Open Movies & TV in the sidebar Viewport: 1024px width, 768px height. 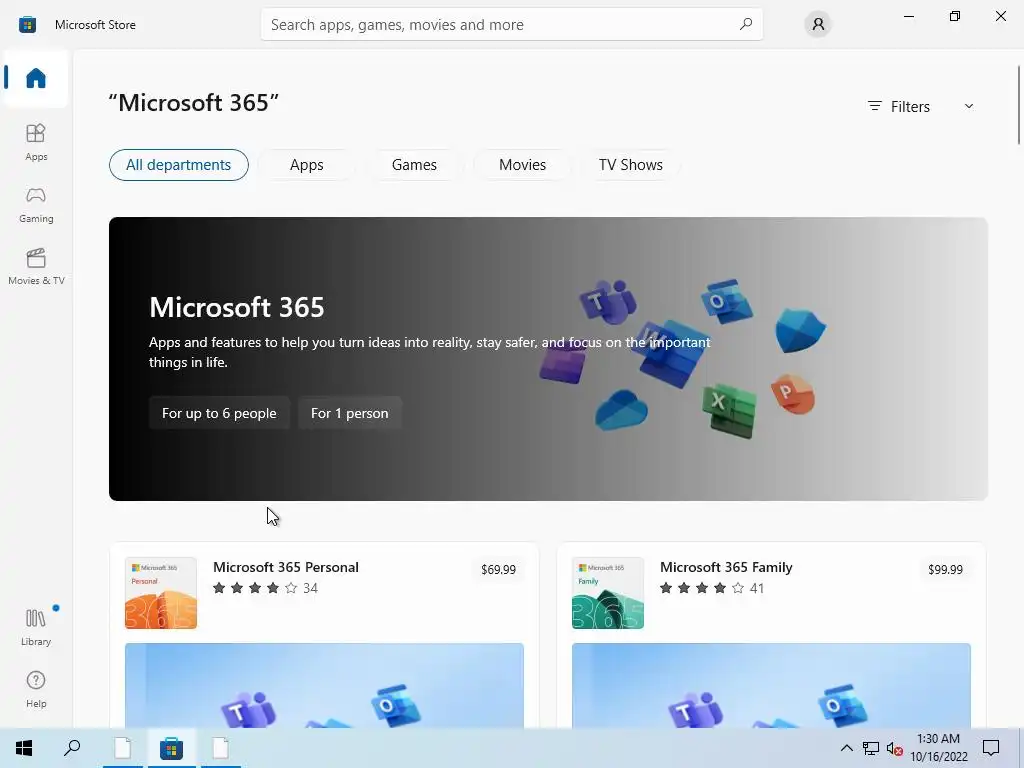pyautogui.click(x=36, y=266)
